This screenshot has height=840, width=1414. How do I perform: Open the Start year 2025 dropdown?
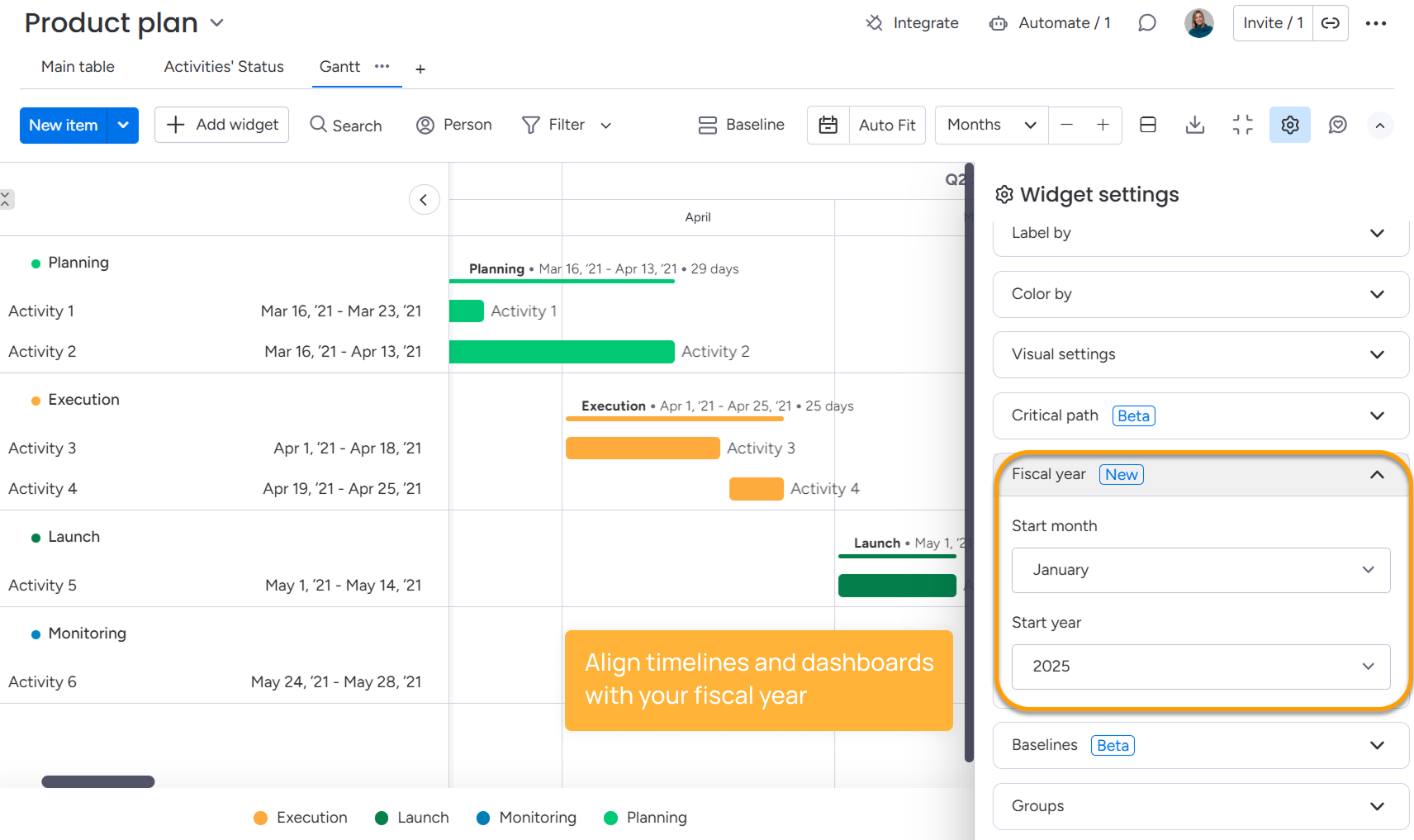(x=1200, y=667)
